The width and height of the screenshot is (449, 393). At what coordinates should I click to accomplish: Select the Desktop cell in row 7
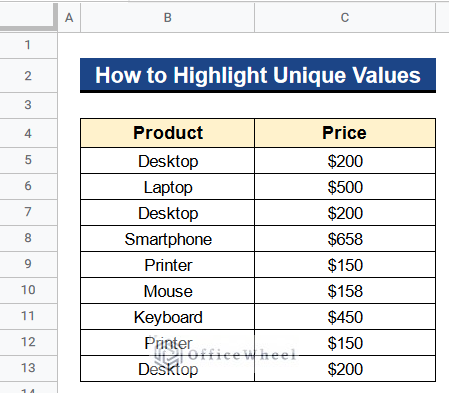[x=167, y=213]
